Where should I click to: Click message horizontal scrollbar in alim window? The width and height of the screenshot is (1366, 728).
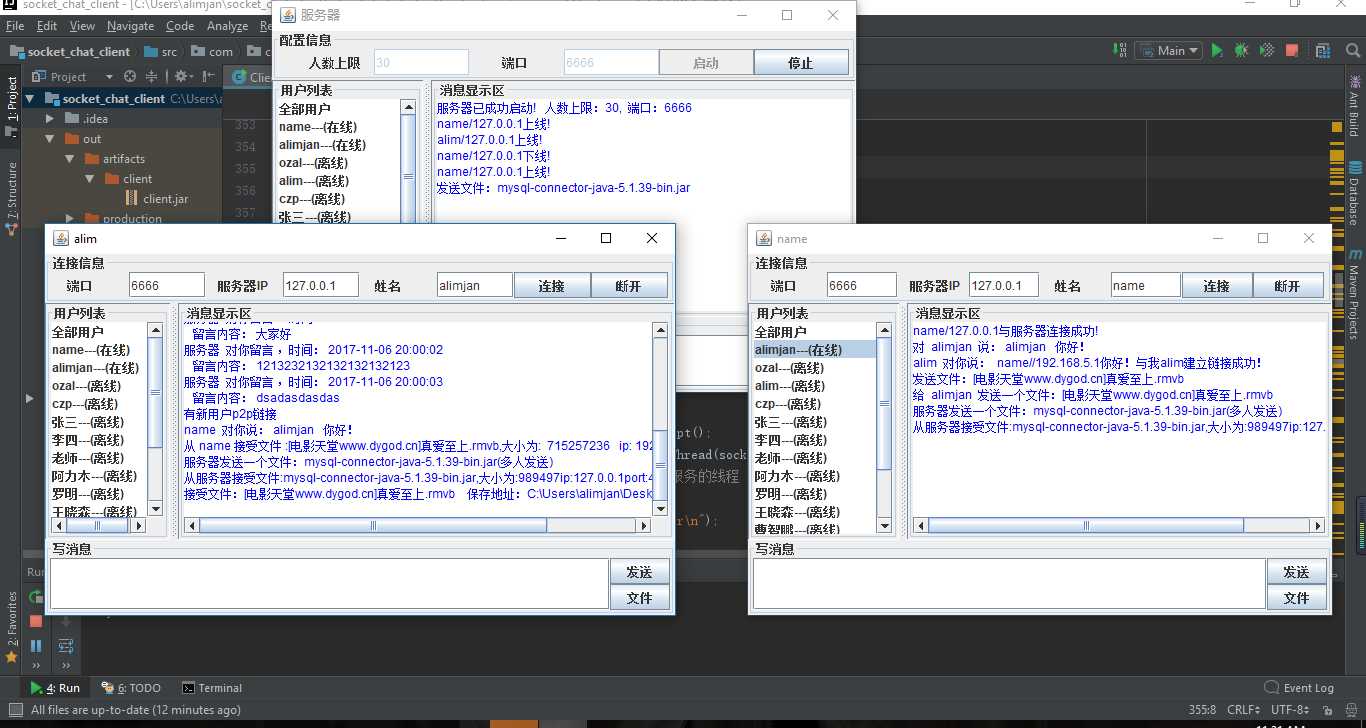click(418, 525)
